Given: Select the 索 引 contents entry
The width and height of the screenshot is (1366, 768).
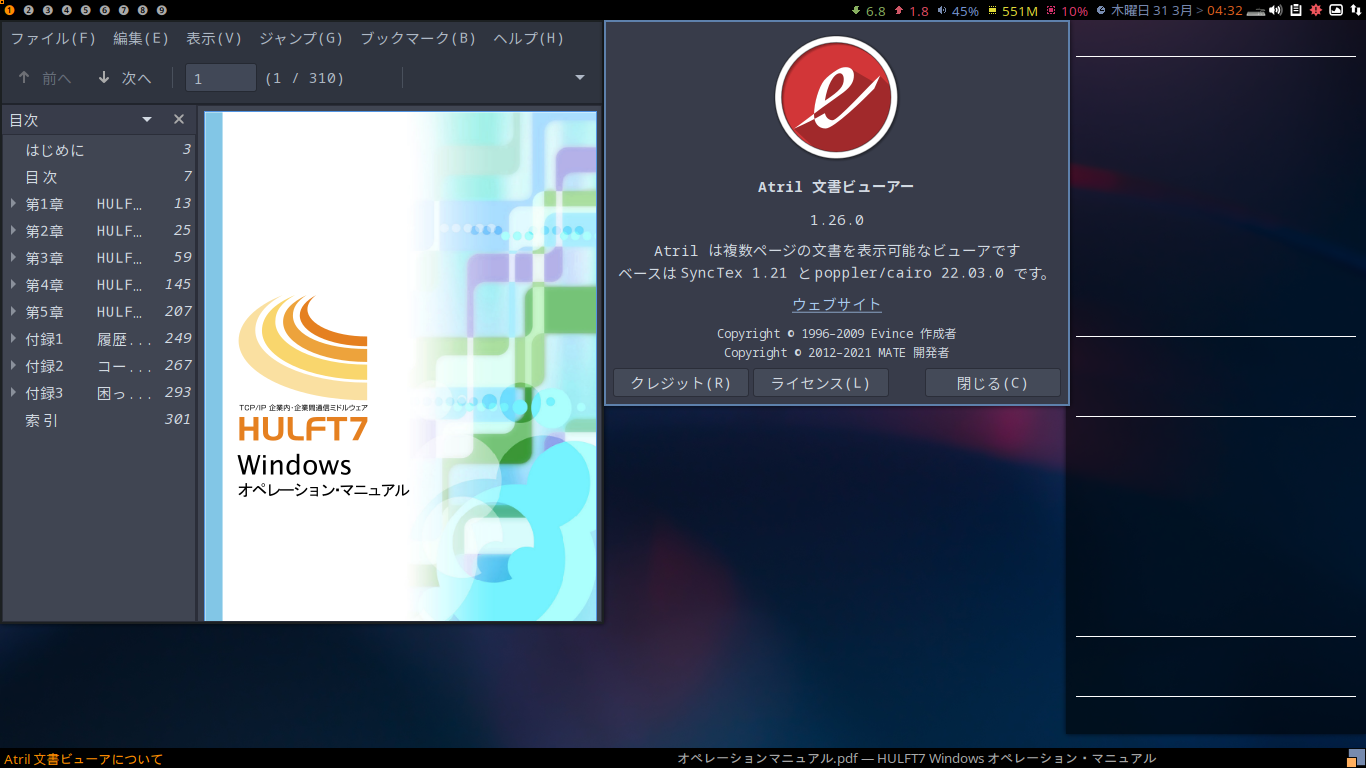Looking at the screenshot, I should point(99,420).
